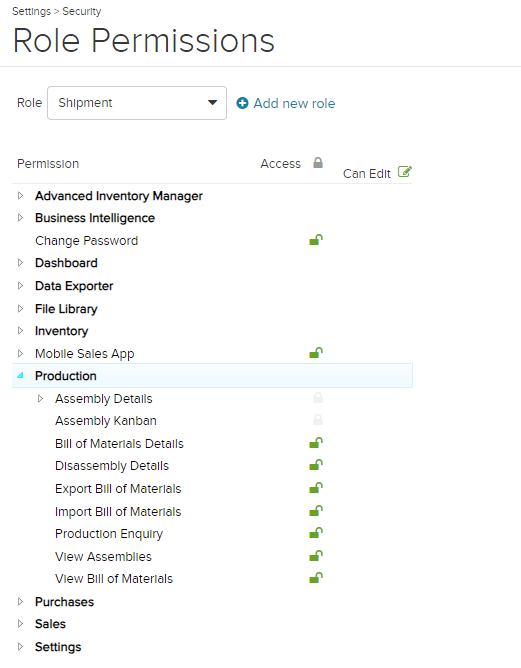Click Bill of Materials Details unlock icon
Image resolution: width=521 pixels, height=668 pixels.
(x=316, y=443)
